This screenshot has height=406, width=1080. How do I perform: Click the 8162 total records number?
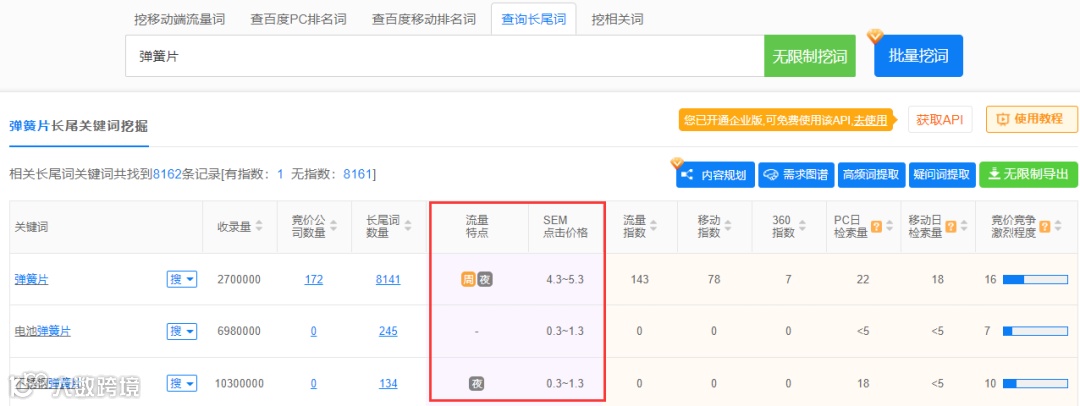coord(167,174)
